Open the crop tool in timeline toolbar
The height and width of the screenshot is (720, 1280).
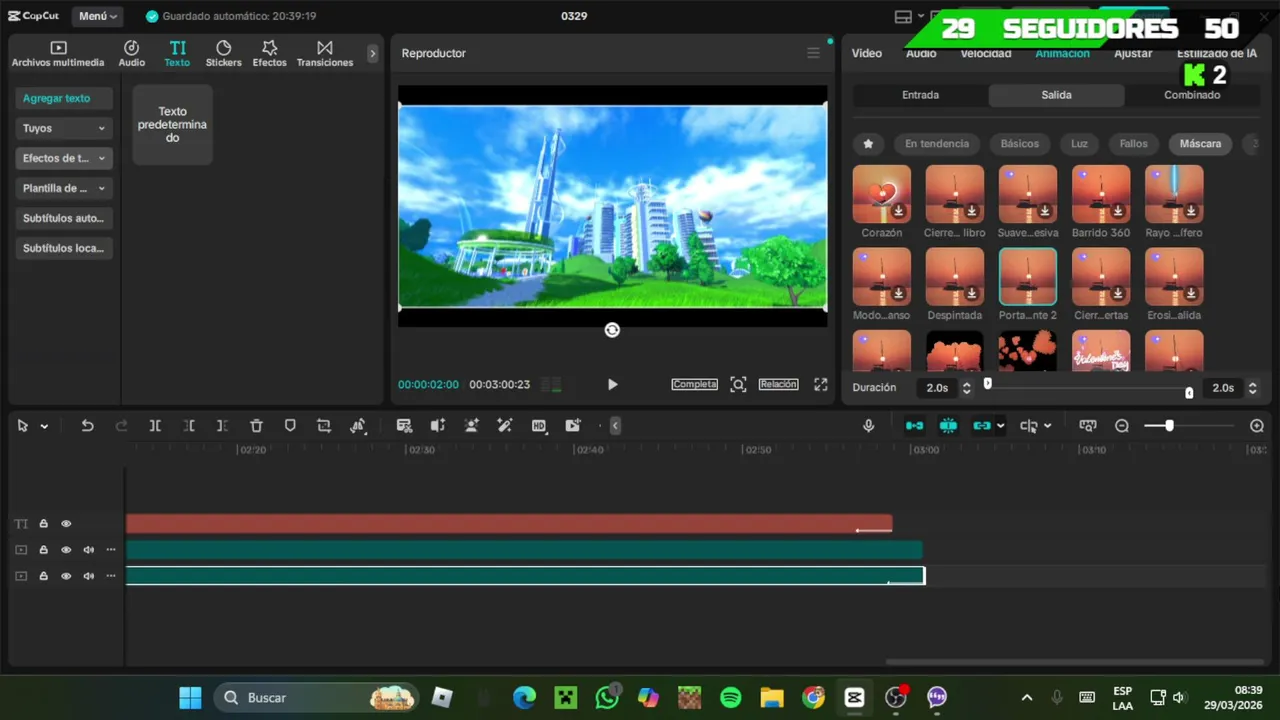tap(324, 426)
